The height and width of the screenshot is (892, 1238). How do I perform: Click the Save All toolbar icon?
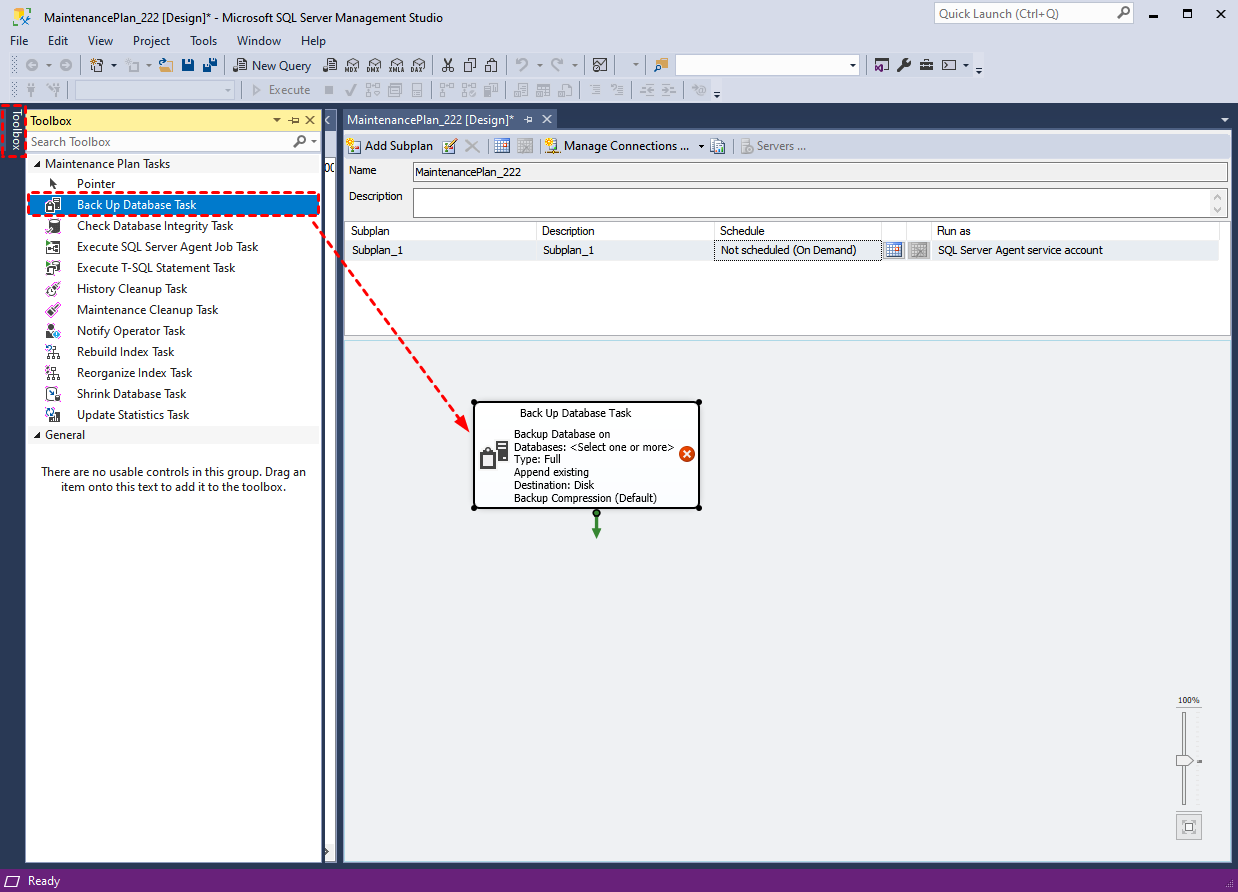point(209,65)
